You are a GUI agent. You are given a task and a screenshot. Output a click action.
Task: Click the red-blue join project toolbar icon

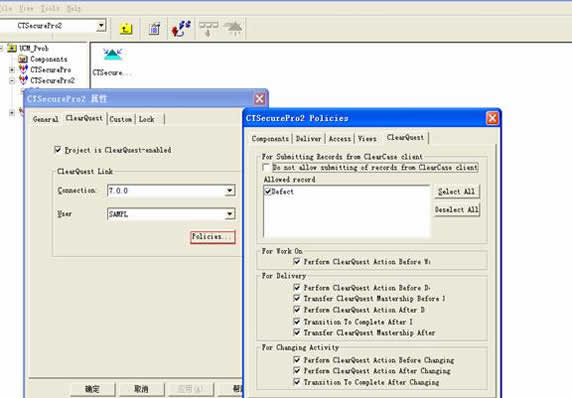click(x=181, y=28)
